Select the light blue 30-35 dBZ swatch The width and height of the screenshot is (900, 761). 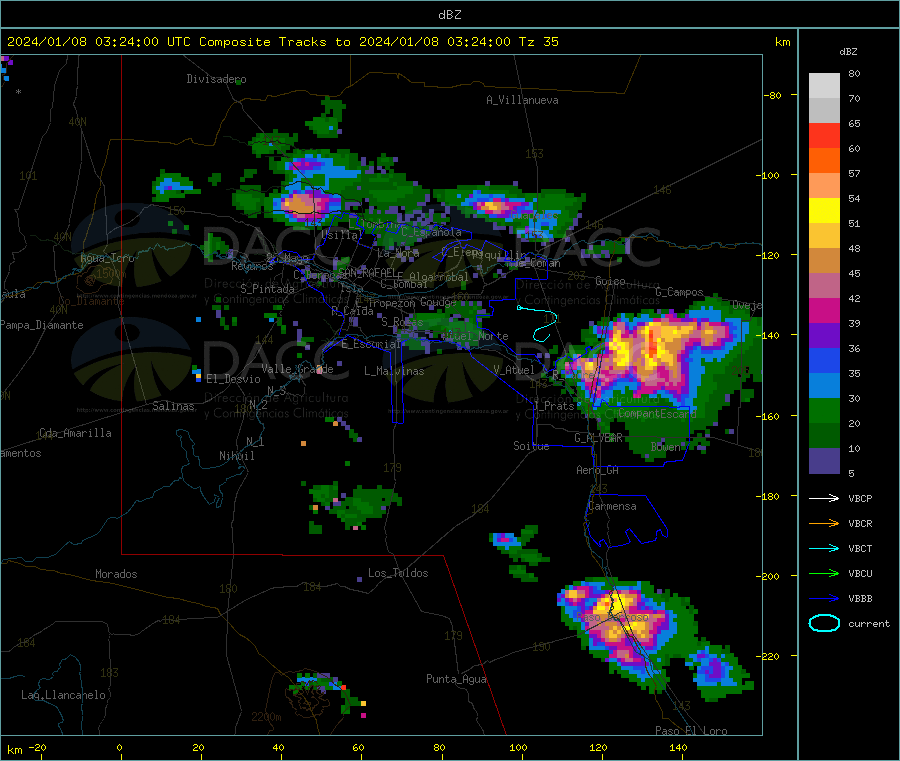click(824, 386)
